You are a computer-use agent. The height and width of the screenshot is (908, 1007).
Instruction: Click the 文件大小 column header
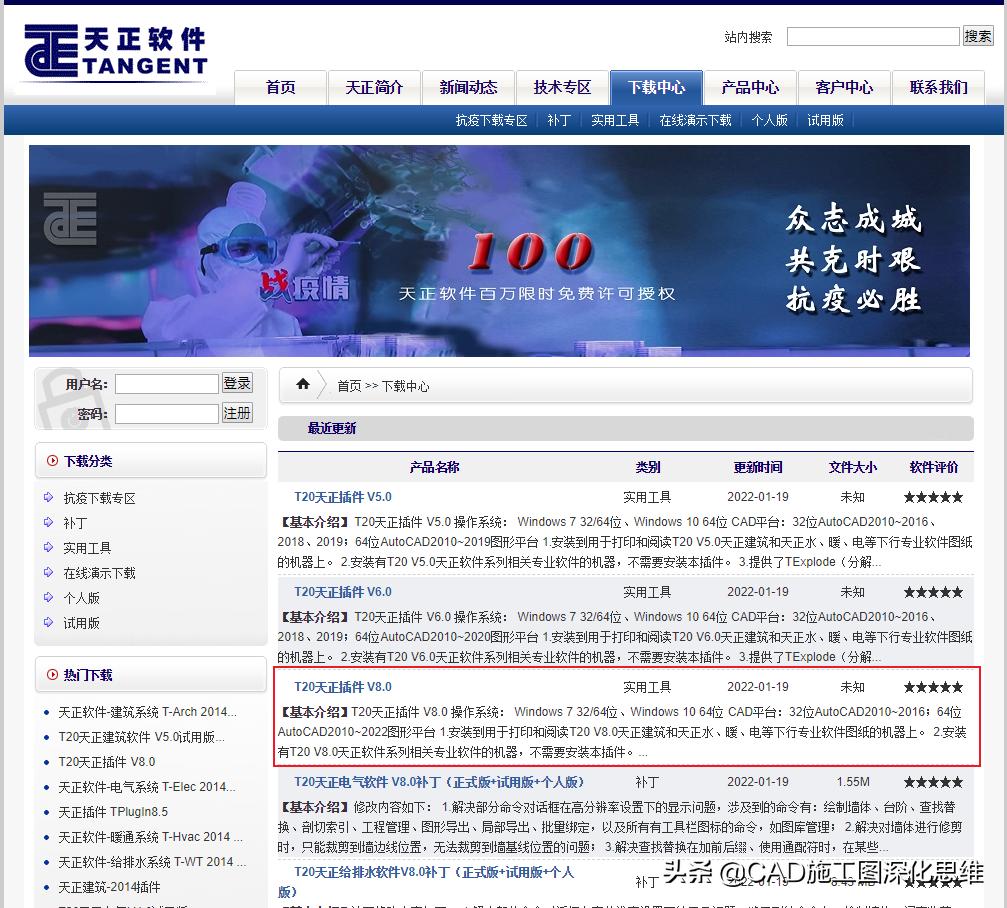point(852,467)
